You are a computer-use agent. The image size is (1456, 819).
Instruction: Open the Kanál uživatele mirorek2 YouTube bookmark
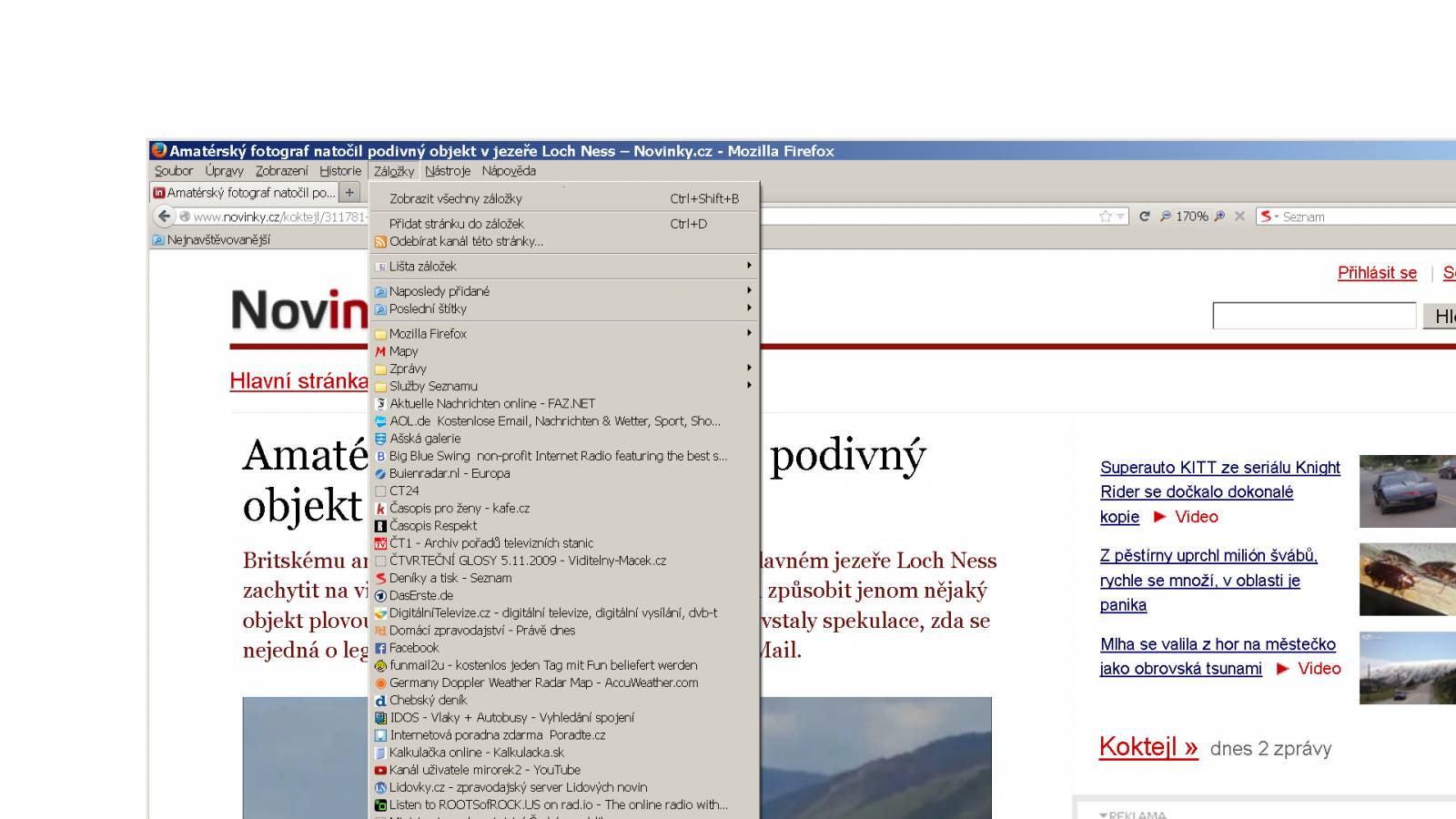(x=564, y=770)
